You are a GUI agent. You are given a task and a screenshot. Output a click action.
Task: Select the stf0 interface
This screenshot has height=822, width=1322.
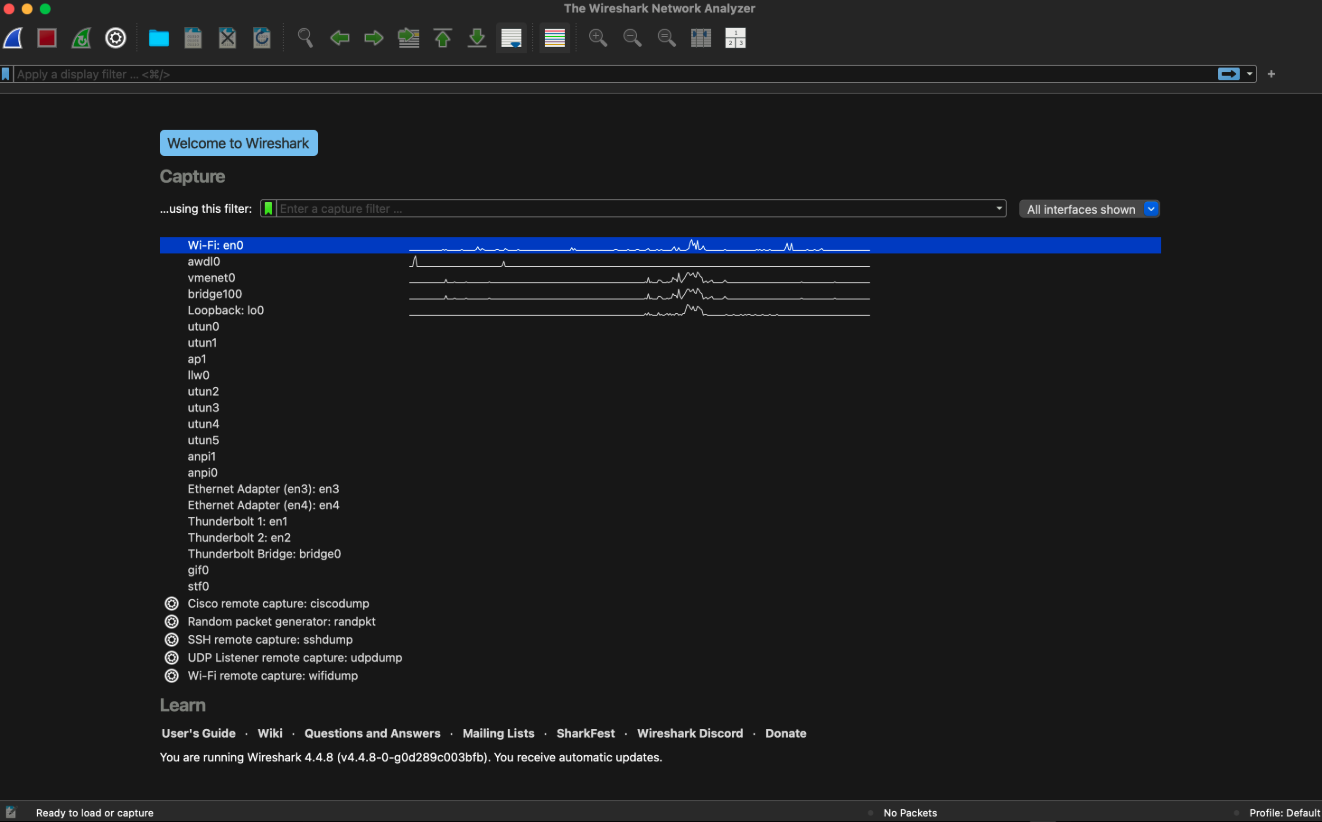coord(660,586)
